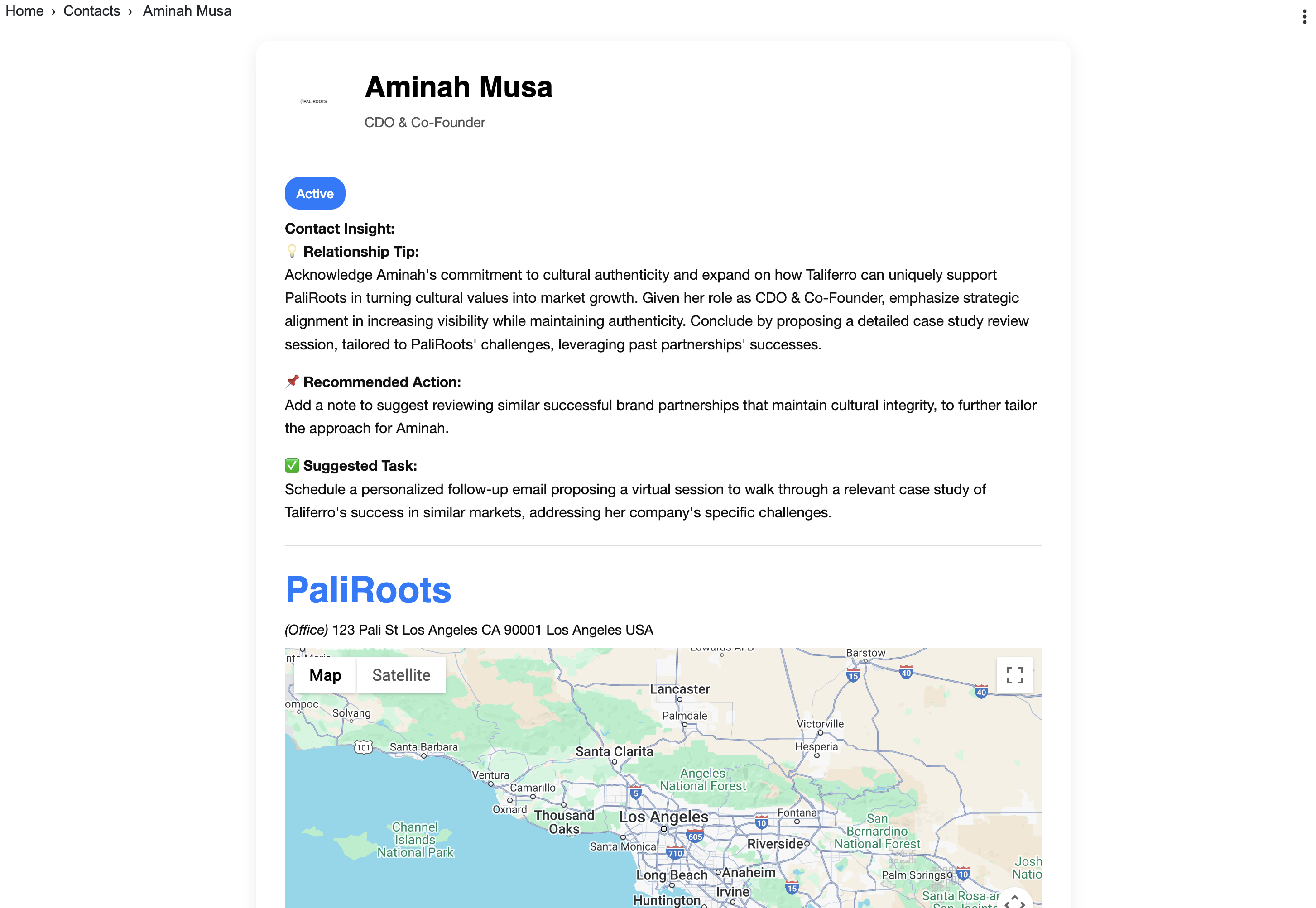Viewport: 1316px width, 908px height.
Task: Select the Map view tab
Action: [x=325, y=675]
